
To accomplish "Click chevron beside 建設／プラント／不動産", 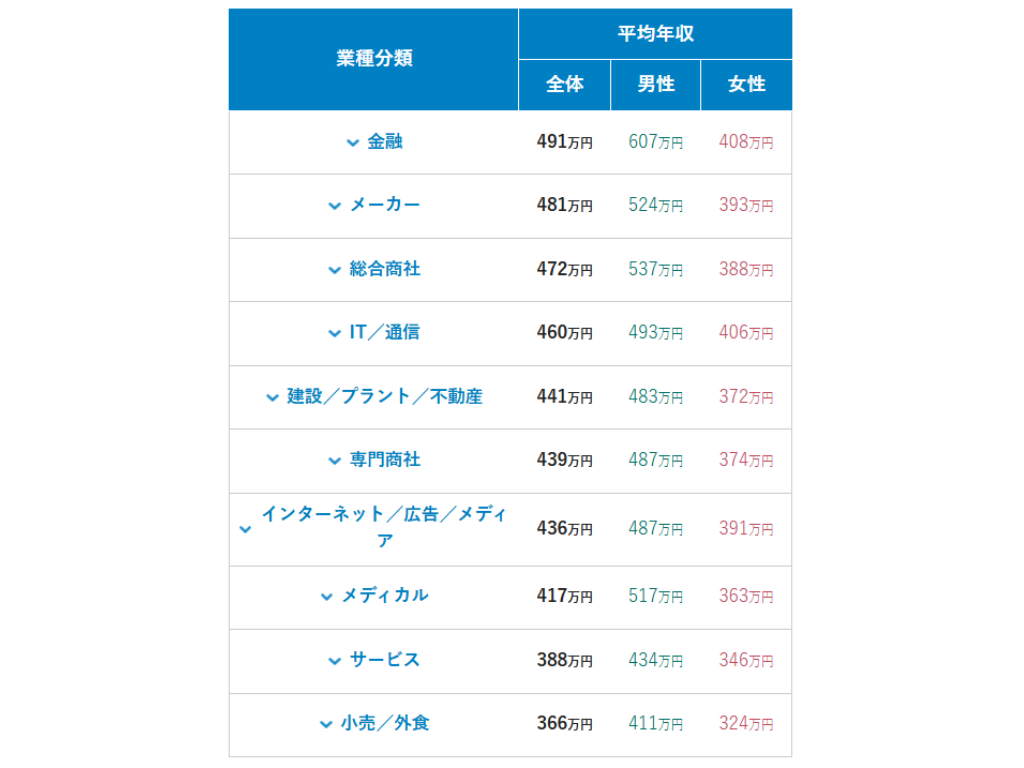I will 272,397.
